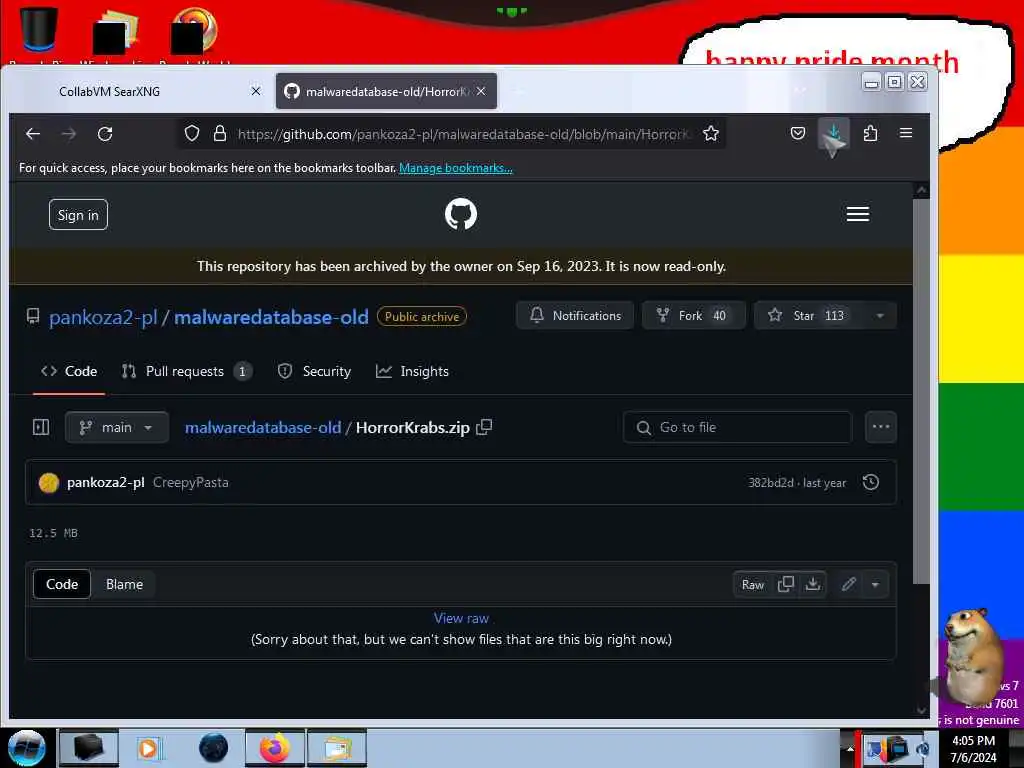
Task: Click the Sign in button
Action: [78, 215]
